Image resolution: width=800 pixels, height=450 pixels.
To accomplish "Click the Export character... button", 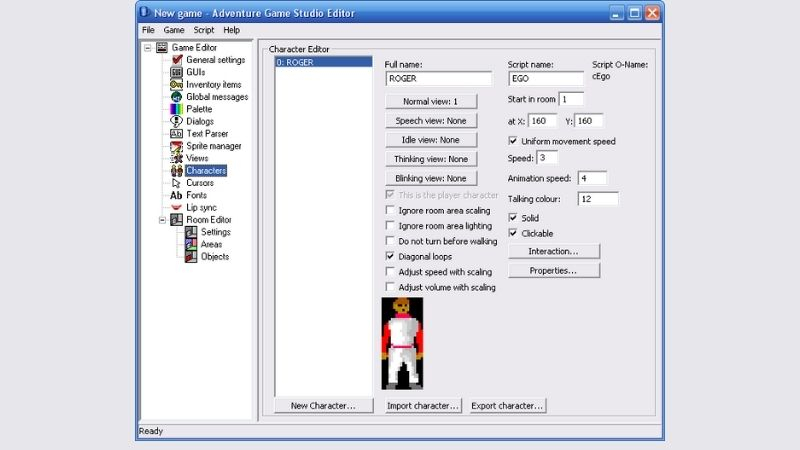I will click(x=507, y=406).
